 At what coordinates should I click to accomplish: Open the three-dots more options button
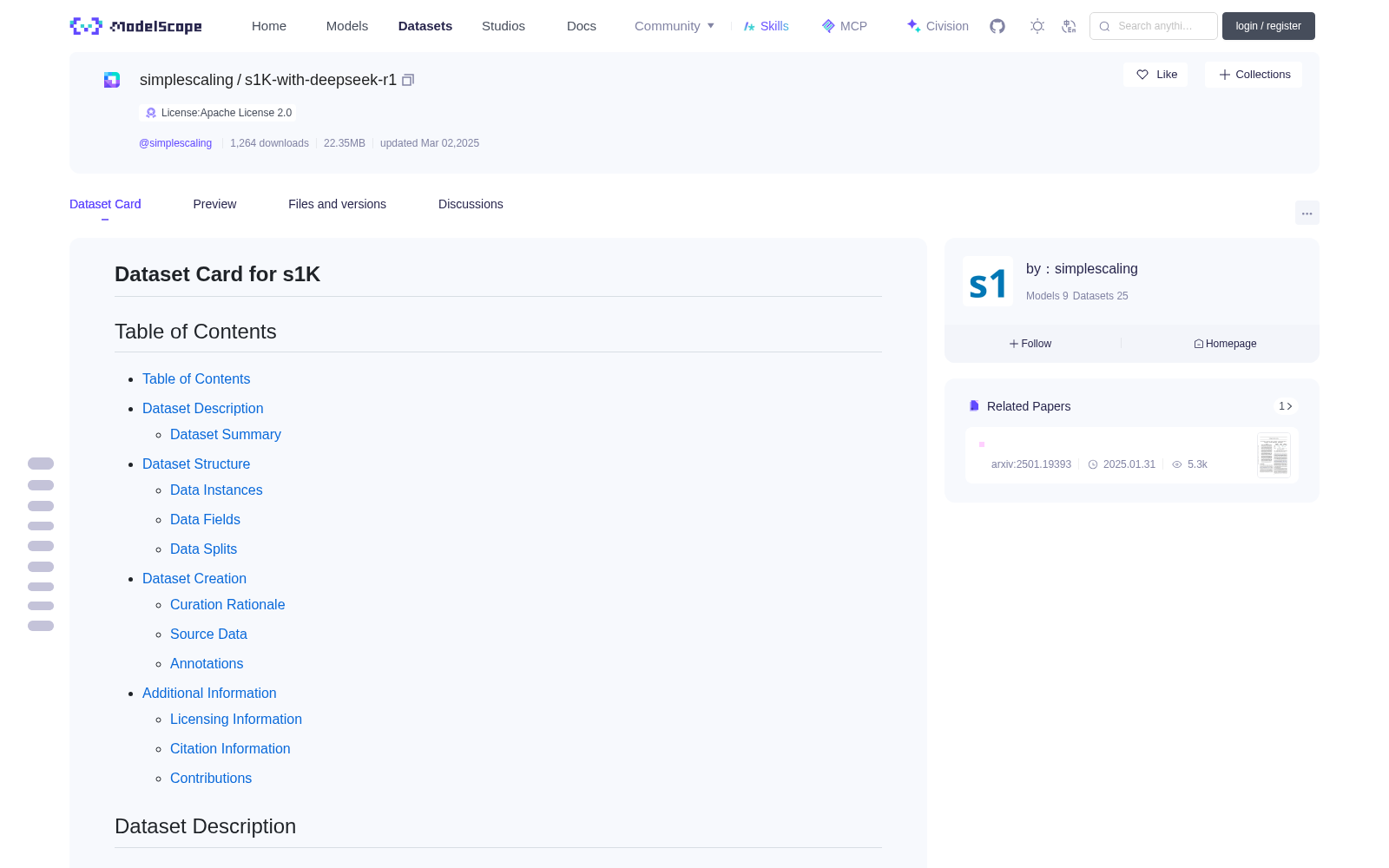(1307, 213)
